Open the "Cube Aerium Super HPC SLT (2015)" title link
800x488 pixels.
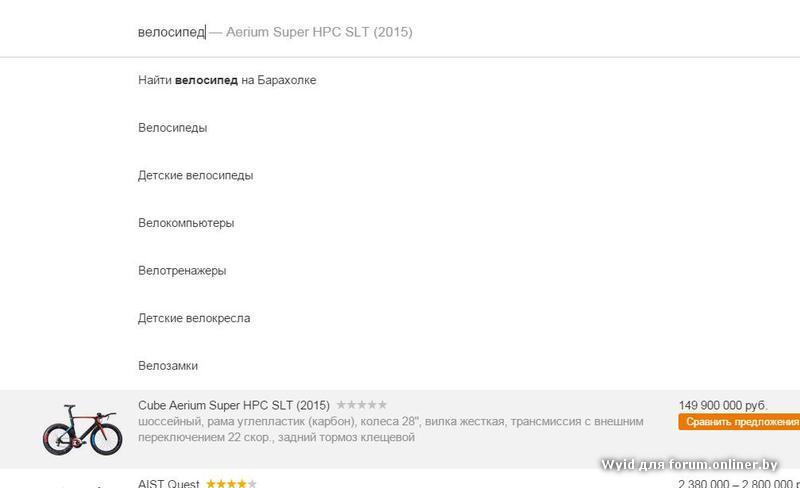click(233, 405)
